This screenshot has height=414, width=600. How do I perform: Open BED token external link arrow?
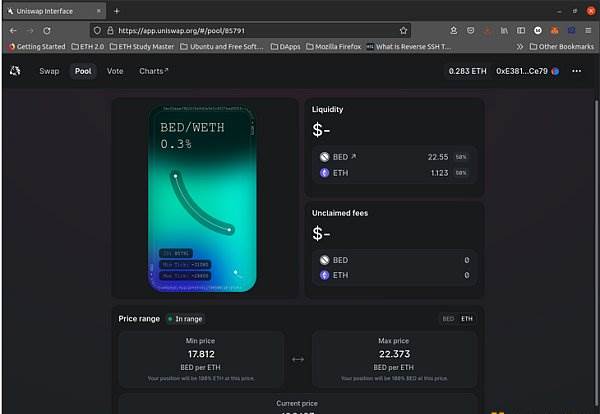click(x=354, y=156)
